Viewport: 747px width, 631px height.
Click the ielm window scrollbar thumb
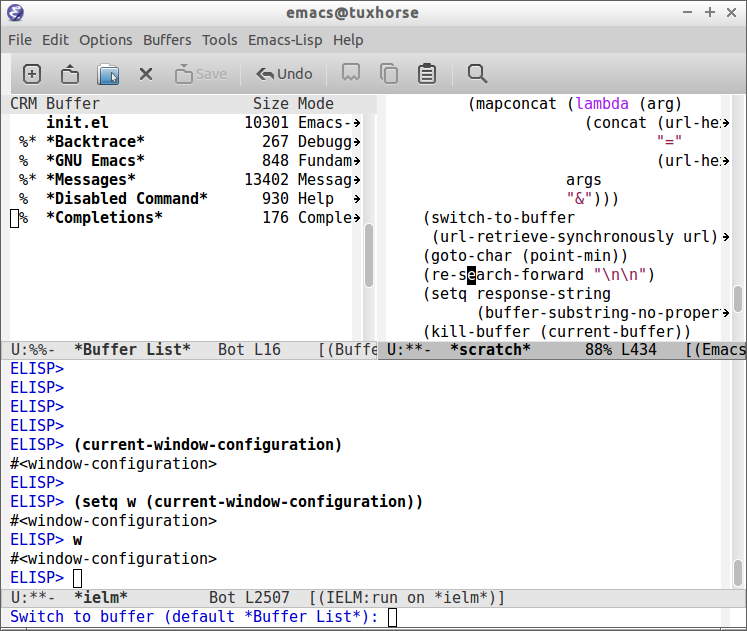(x=738, y=573)
